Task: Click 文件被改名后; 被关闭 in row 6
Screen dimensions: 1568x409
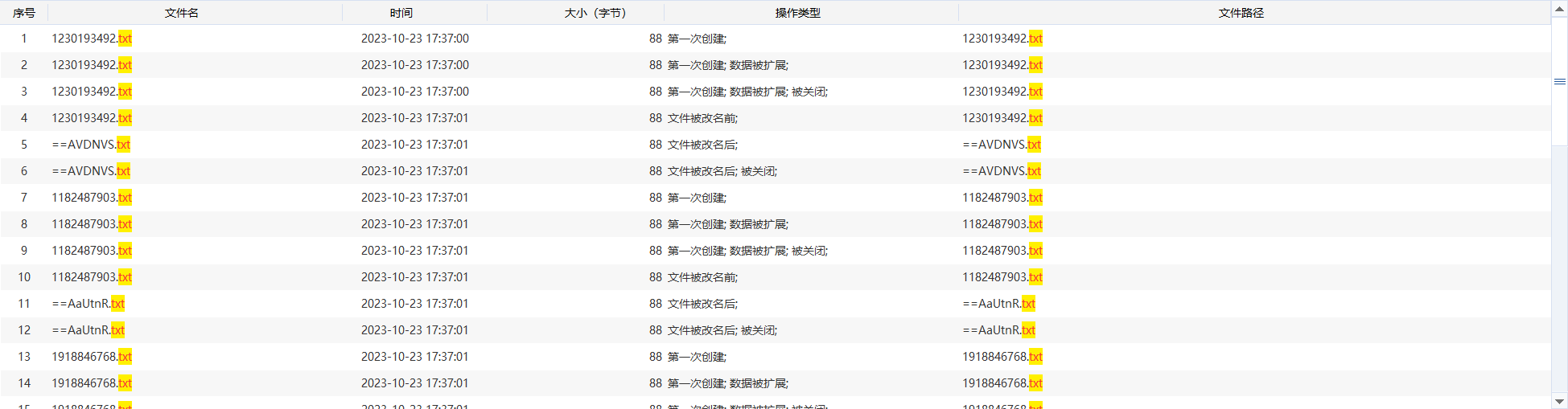Action: tap(722, 171)
